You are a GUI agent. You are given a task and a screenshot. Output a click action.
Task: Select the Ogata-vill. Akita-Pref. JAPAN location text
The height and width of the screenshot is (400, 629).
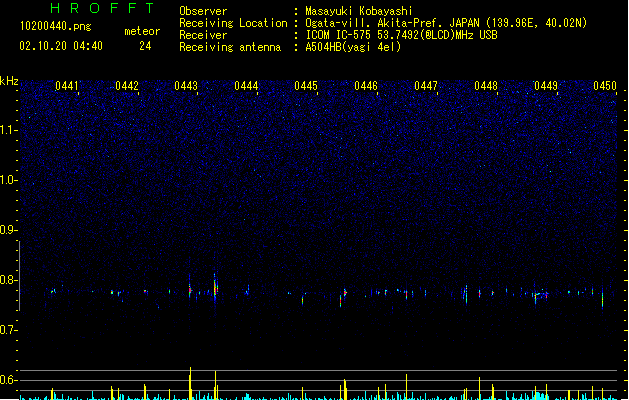coord(446,23)
